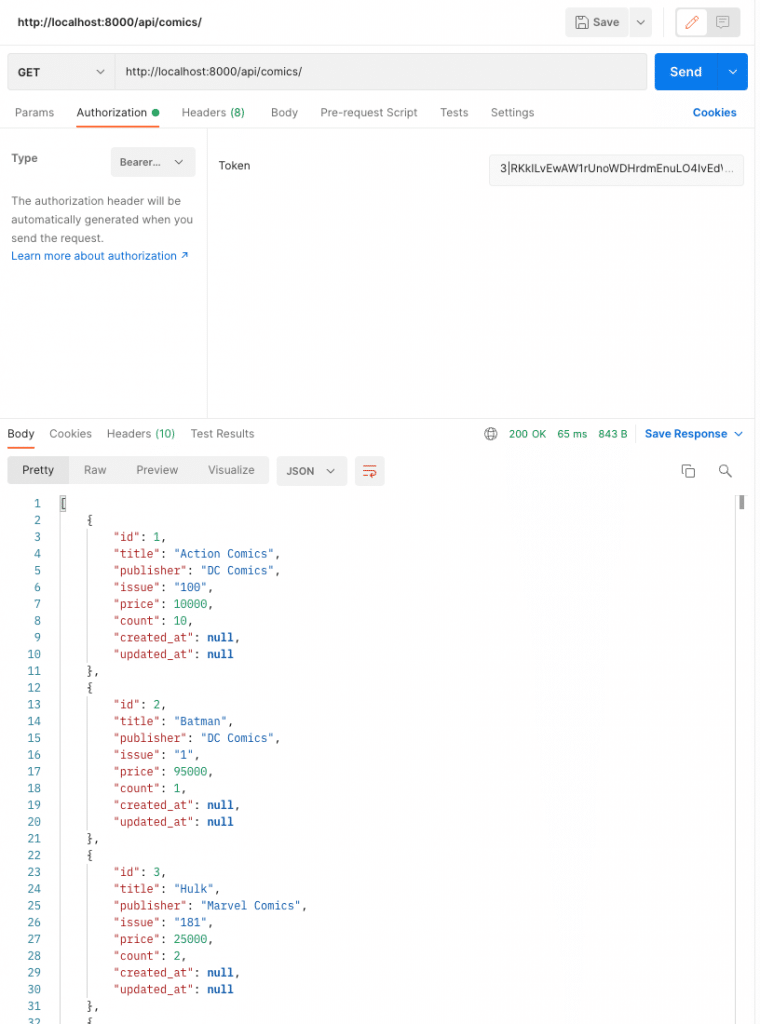
Task: Click the Save button
Action: [596, 22]
